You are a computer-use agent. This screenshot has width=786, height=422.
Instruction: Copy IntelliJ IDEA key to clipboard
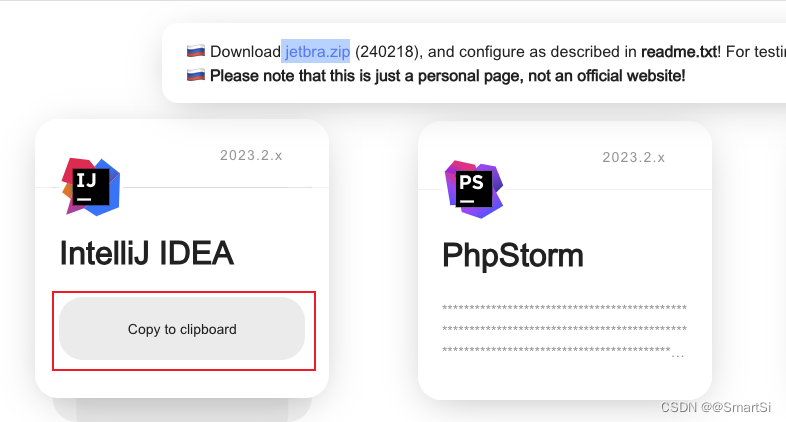point(182,329)
